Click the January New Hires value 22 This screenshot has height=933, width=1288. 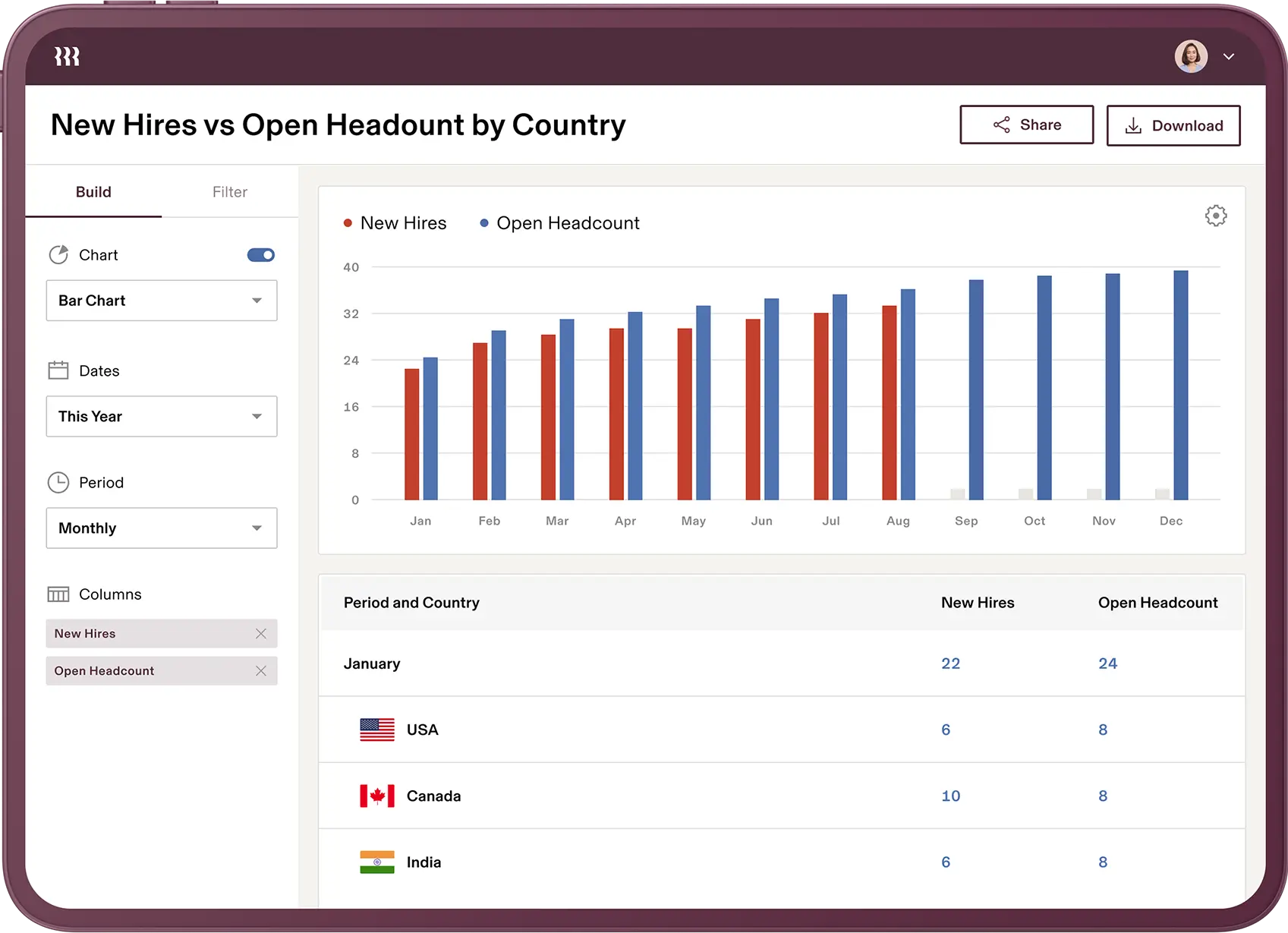pyautogui.click(x=950, y=663)
